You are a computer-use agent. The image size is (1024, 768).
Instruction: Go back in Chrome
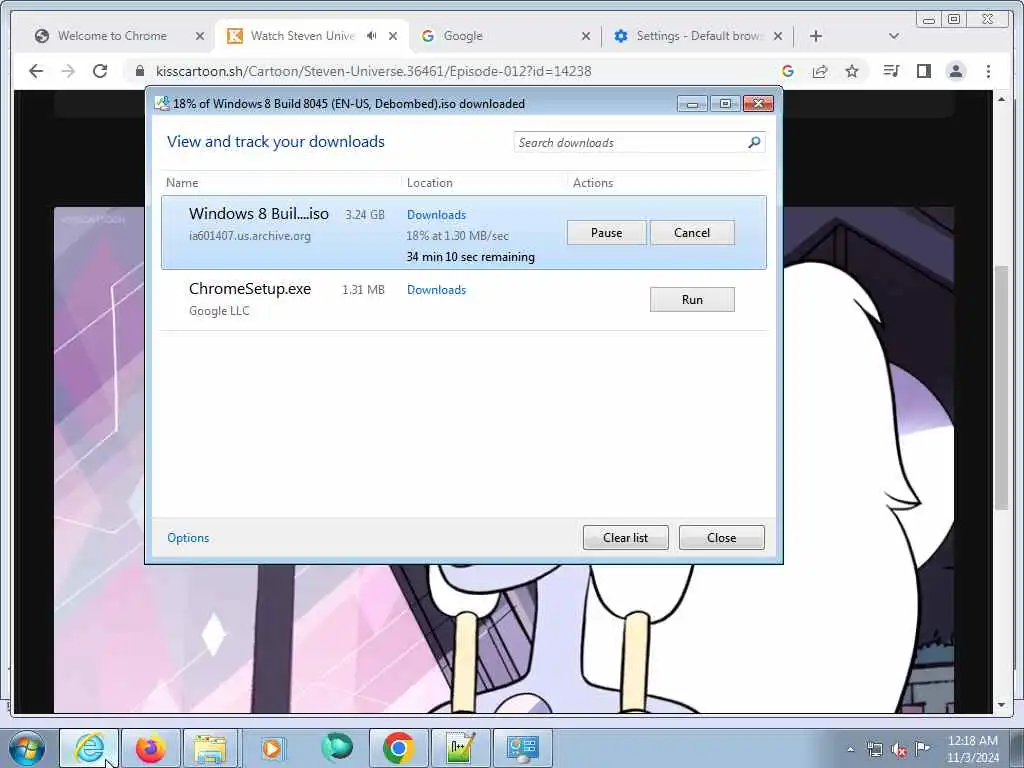click(x=36, y=71)
